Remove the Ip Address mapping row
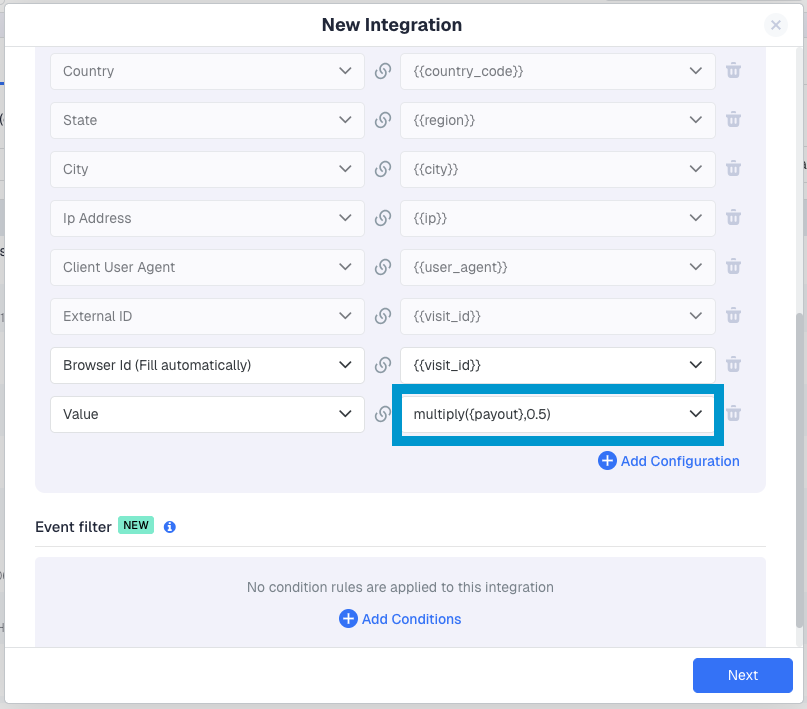 click(733, 218)
